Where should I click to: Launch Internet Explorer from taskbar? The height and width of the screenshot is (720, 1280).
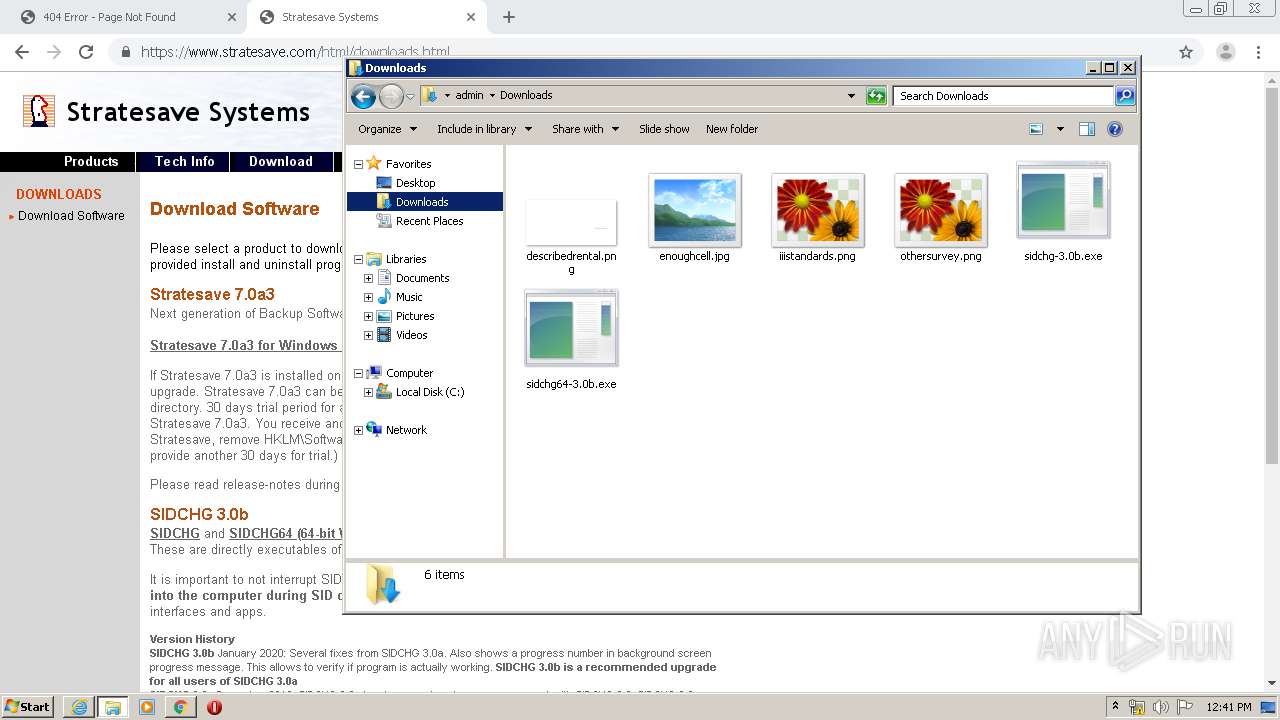78,707
